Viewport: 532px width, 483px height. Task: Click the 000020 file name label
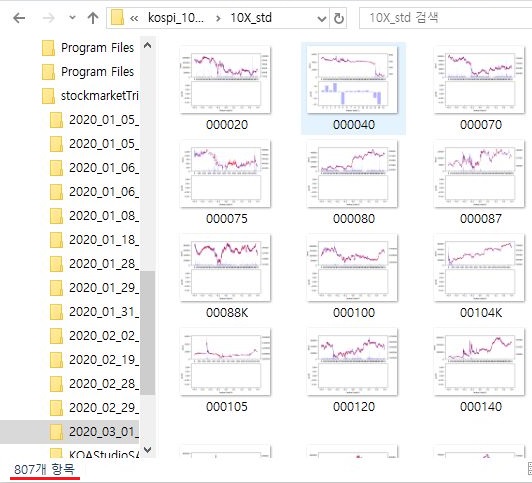click(x=227, y=125)
